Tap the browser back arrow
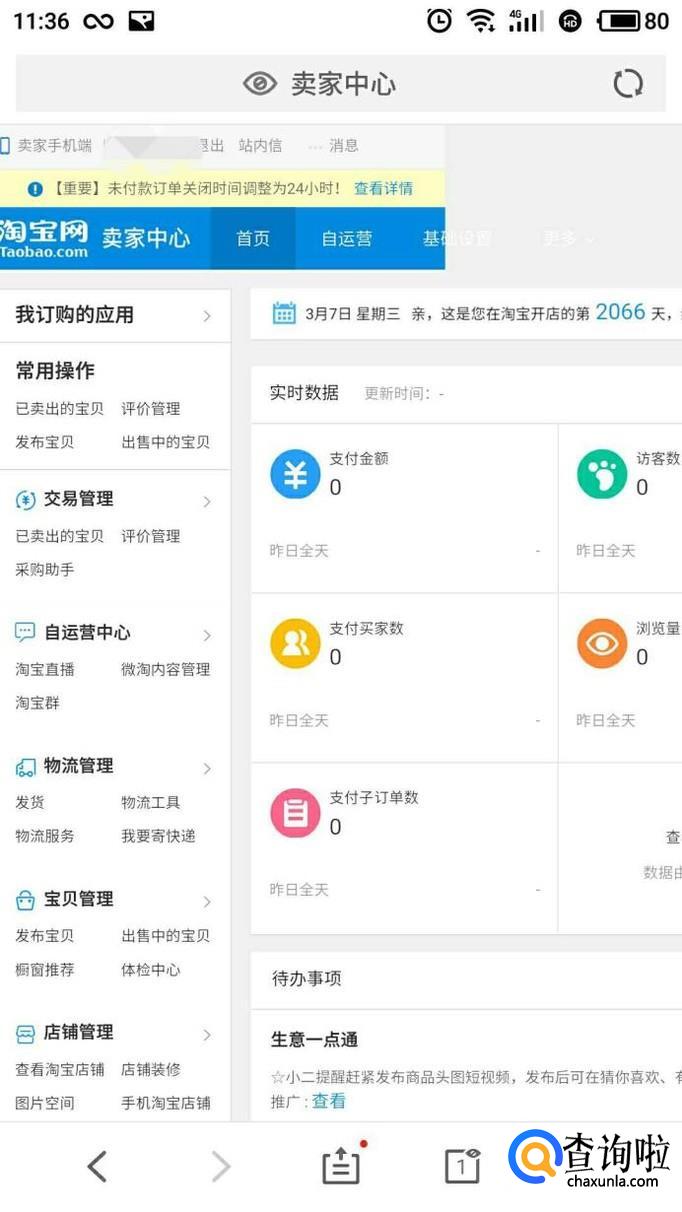The width and height of the screenshot is (682, 1212). [x=96, y=1166]
